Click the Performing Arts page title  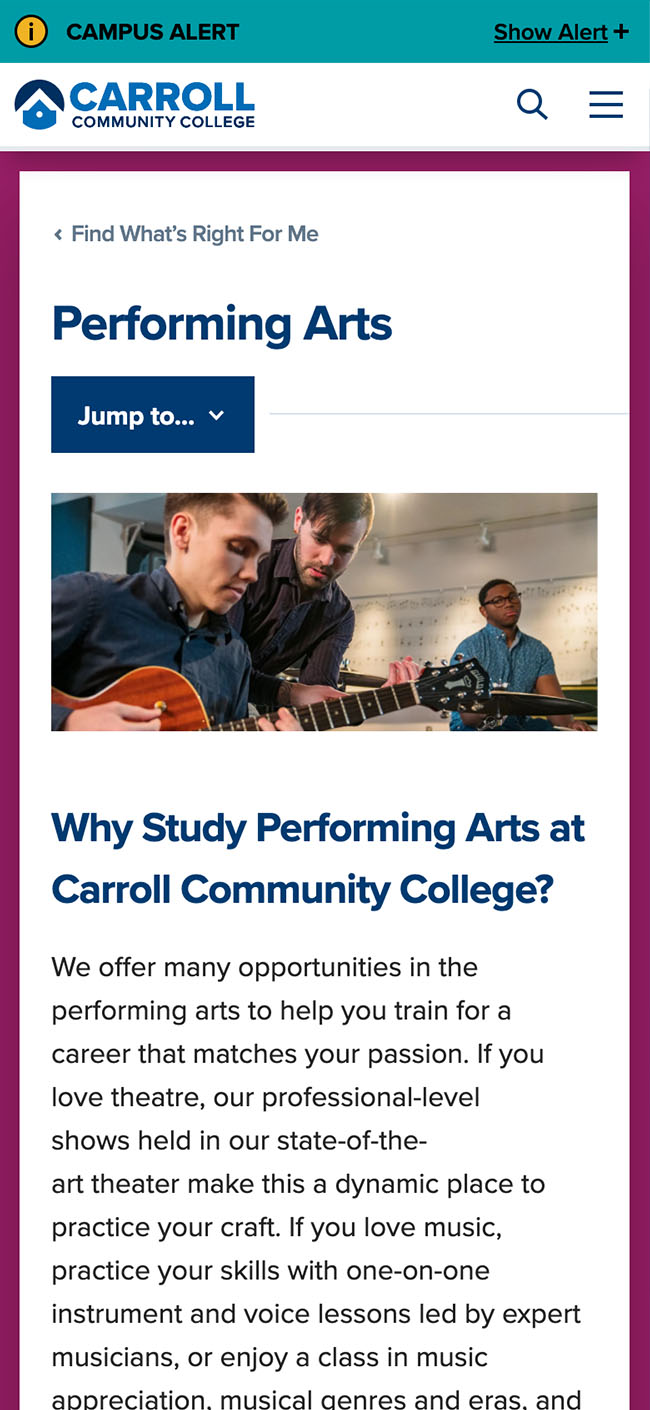click(222, 324)
